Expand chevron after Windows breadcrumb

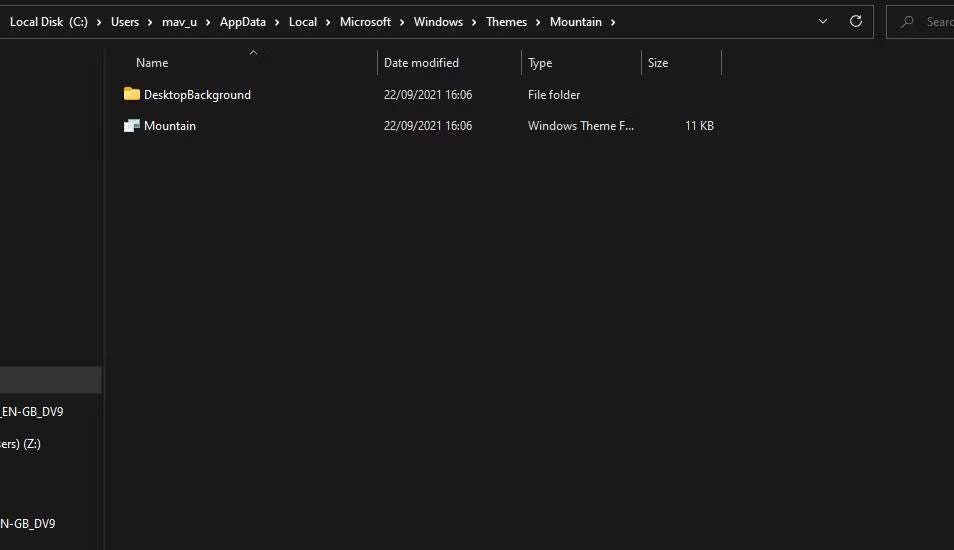[474, 23]
